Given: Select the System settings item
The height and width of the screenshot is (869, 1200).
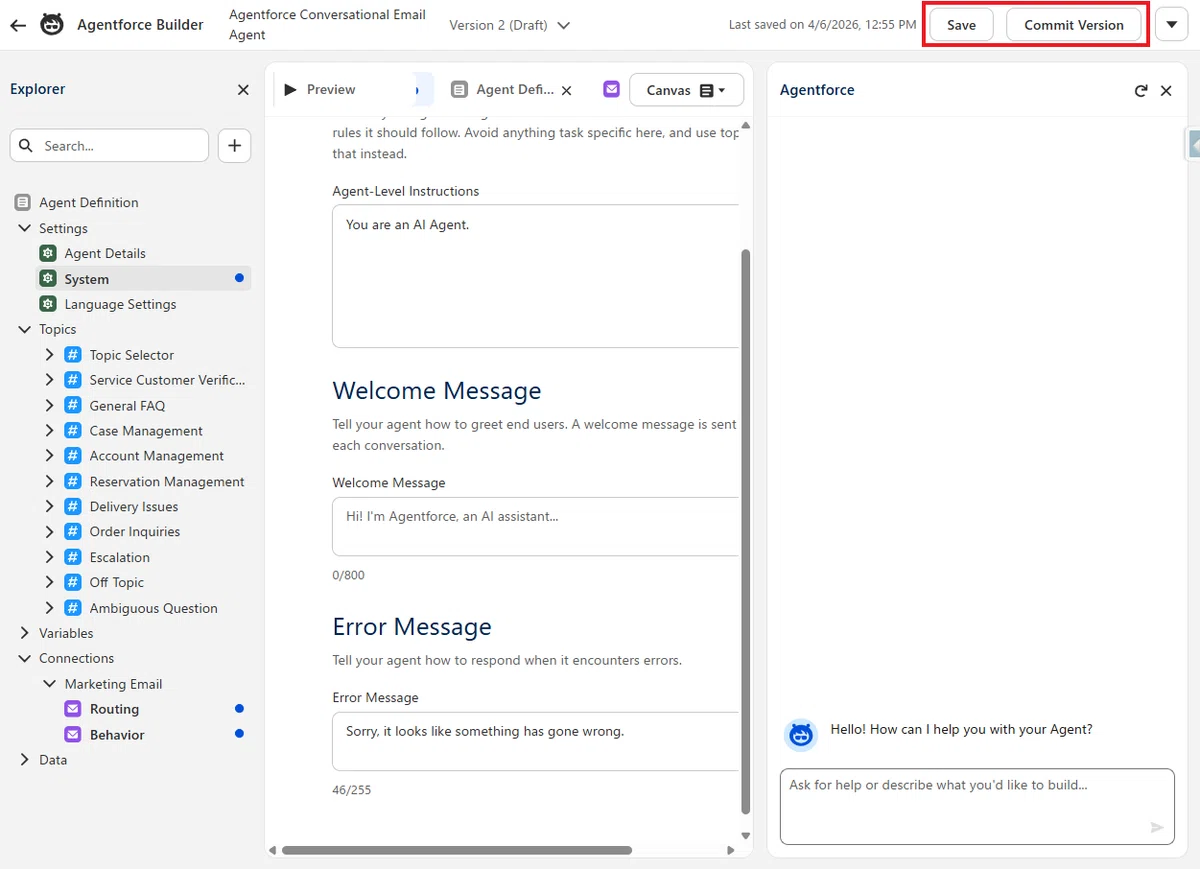Looking at the screenshot, I should click(143, 279).
